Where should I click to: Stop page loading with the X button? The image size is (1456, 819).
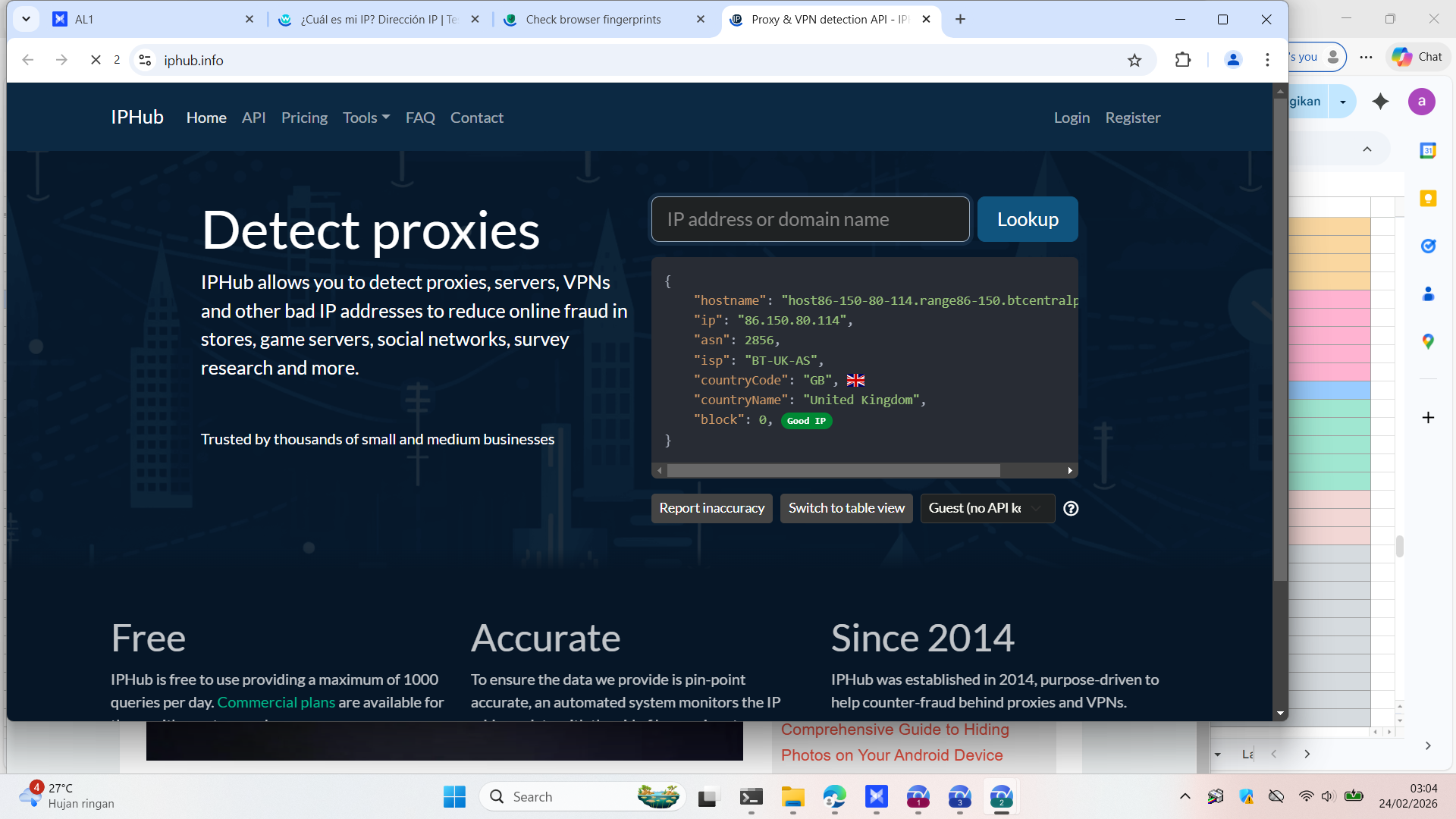point(96,60)
